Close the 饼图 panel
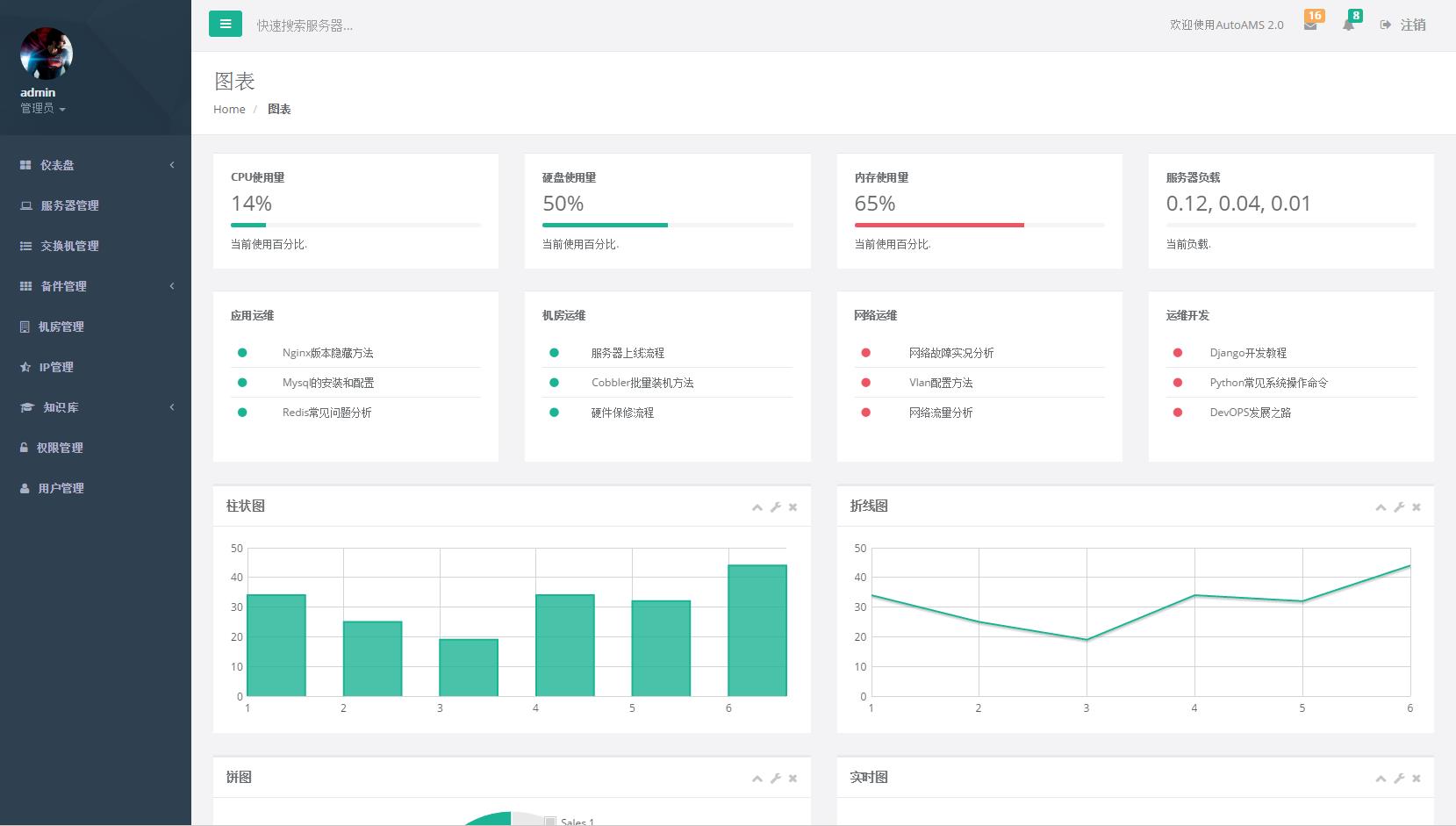The height and width of the screenshot is (826, 1456). point(793,779)
